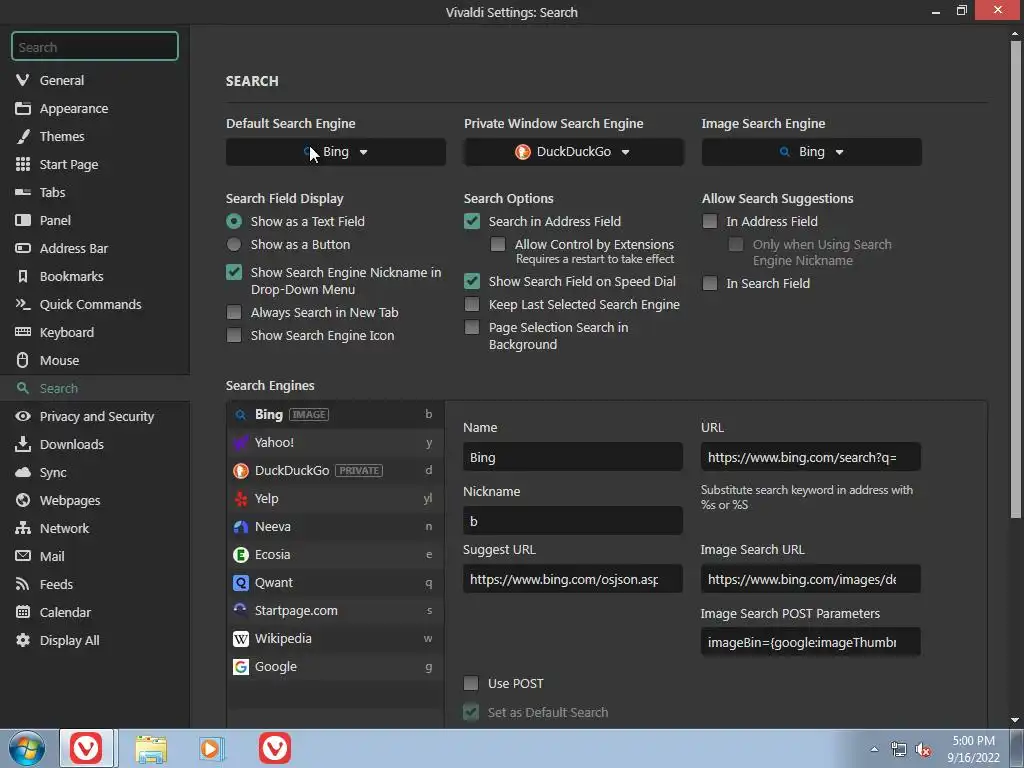
Task: Enable Show Search Engine Icon
Action: pyautogui.click(x=234, y=335)
